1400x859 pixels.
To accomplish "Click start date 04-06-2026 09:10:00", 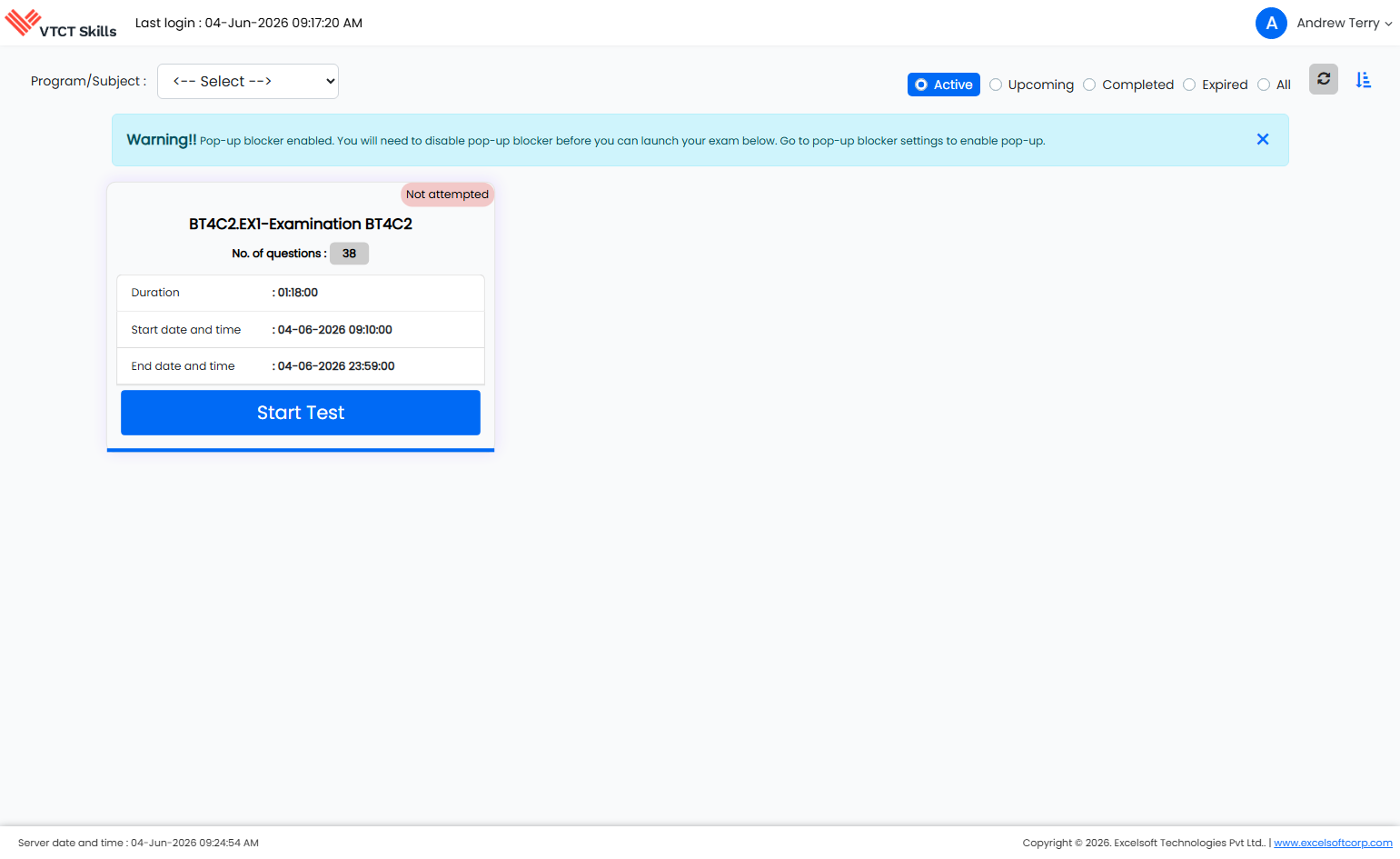I will click(x=335, y=330).
